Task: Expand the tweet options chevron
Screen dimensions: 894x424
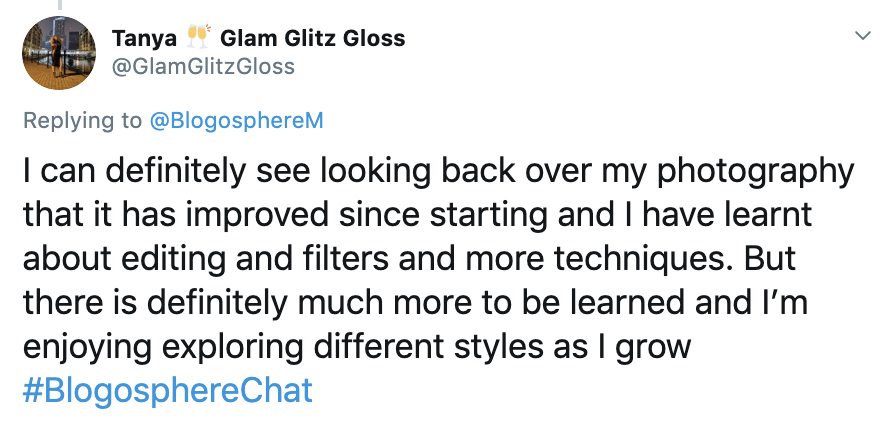Action: pyautogui.click(x=862, y=37)
